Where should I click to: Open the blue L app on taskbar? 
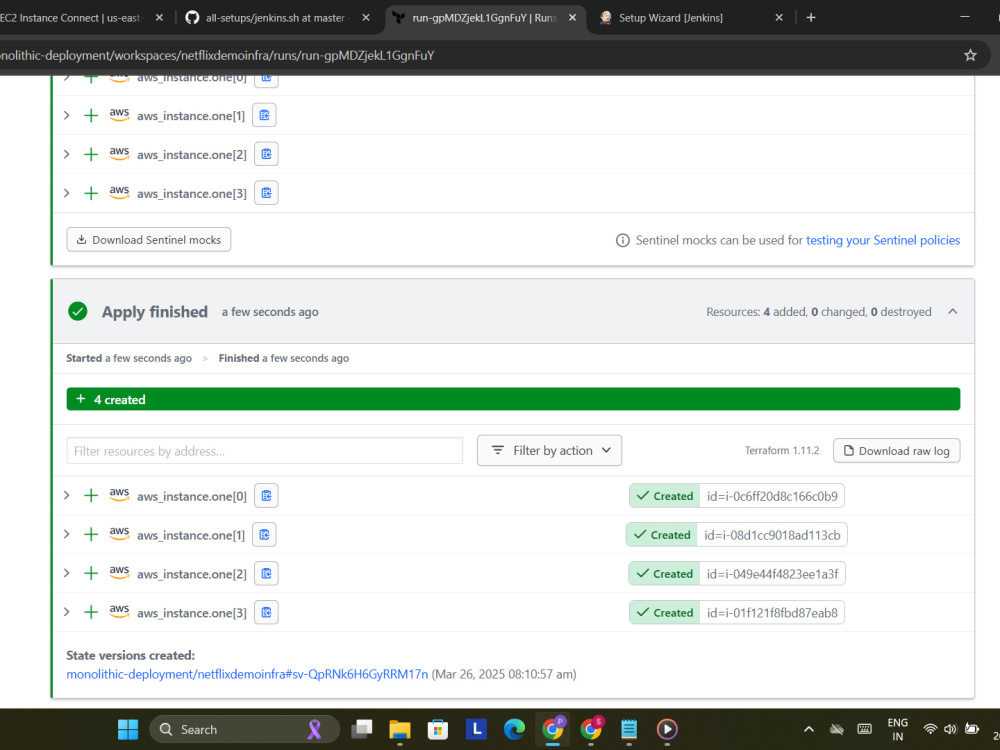pos(476,729)
